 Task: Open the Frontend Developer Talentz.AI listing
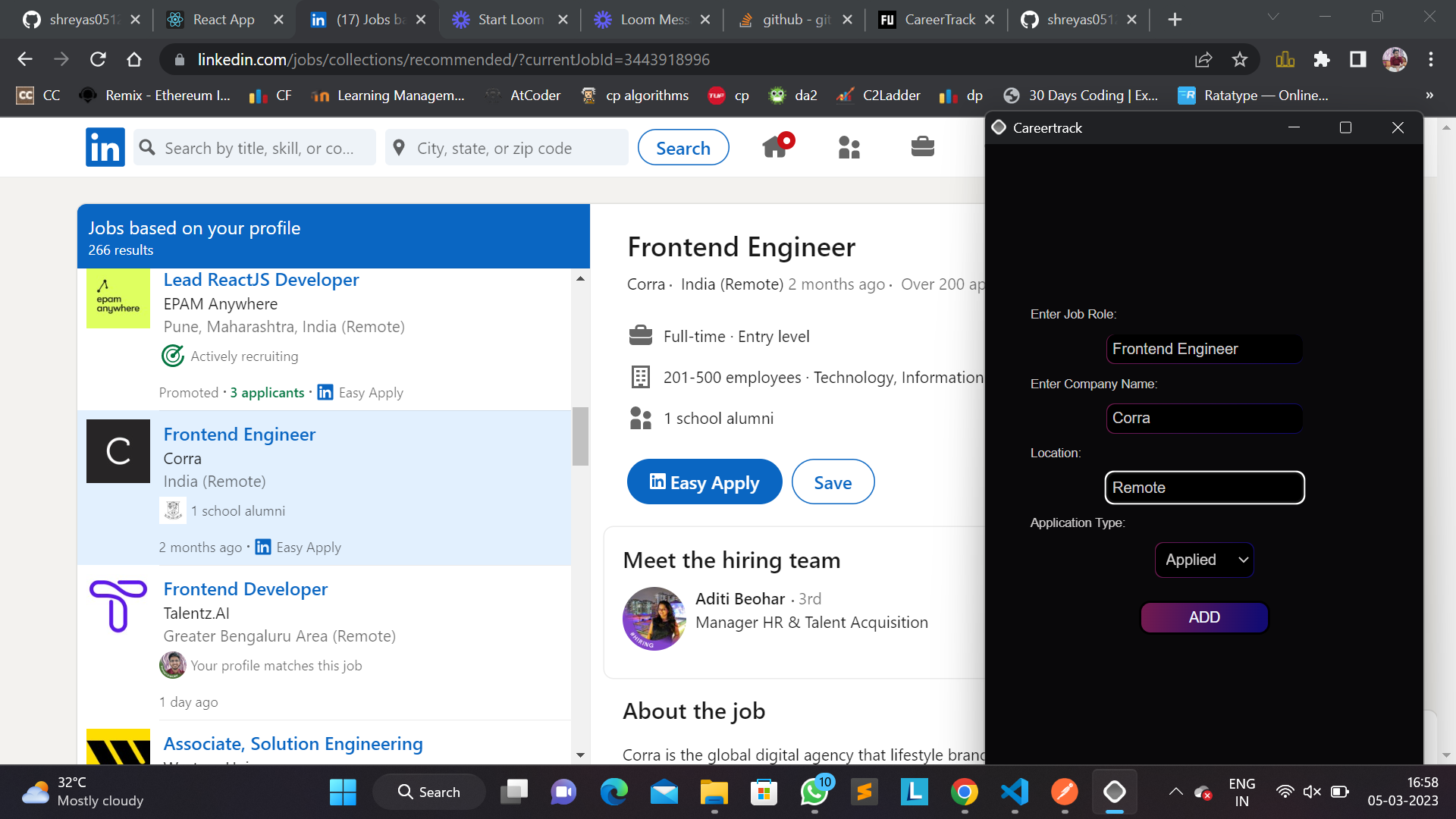245,589
